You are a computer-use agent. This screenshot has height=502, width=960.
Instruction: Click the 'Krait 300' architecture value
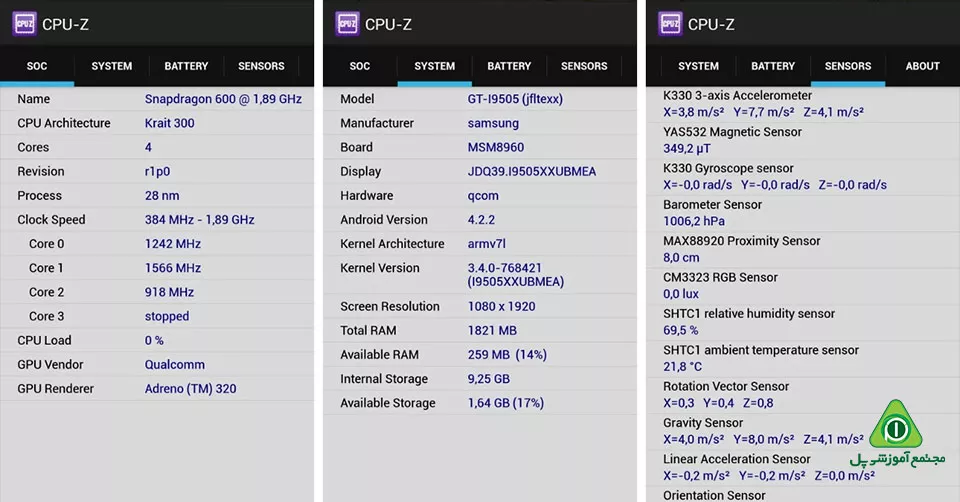170,123
